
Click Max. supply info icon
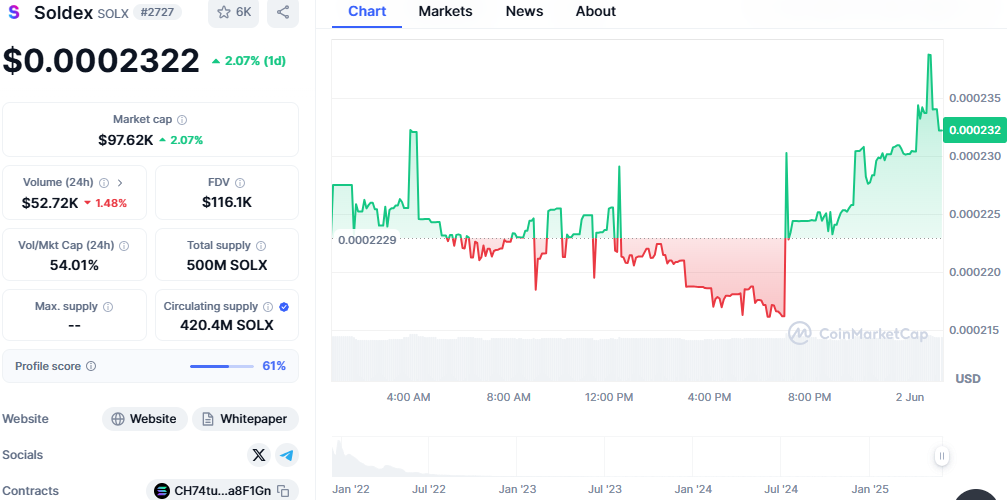[x=108, y=307]
